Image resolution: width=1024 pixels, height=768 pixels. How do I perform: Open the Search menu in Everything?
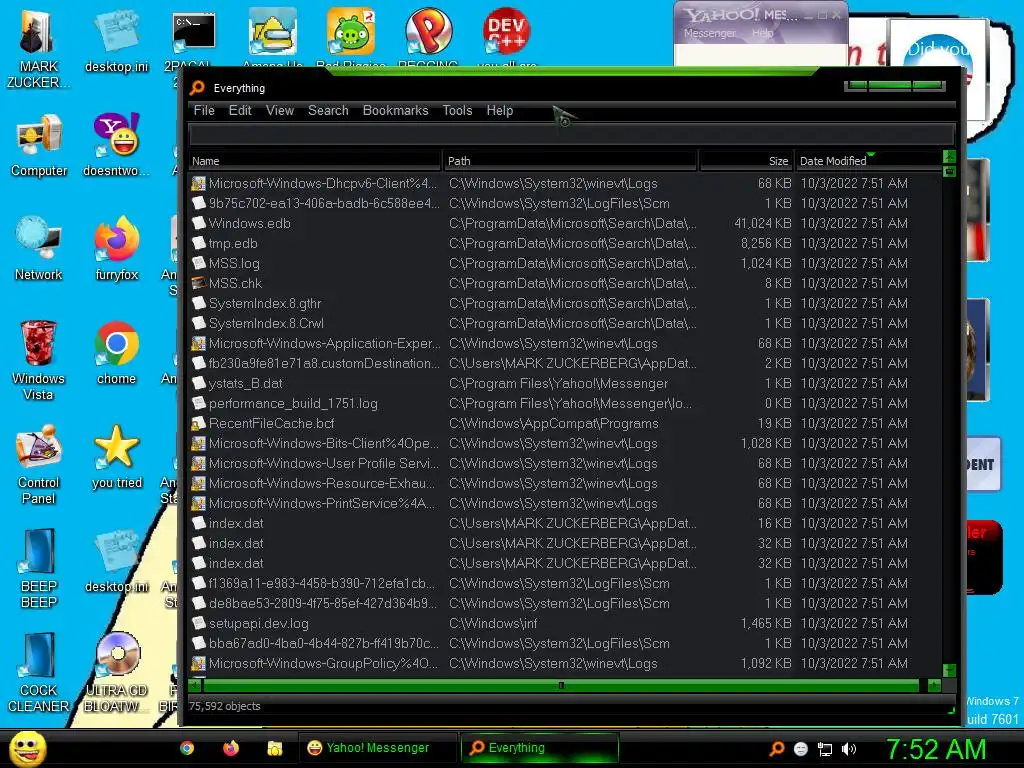coord(328,110)
